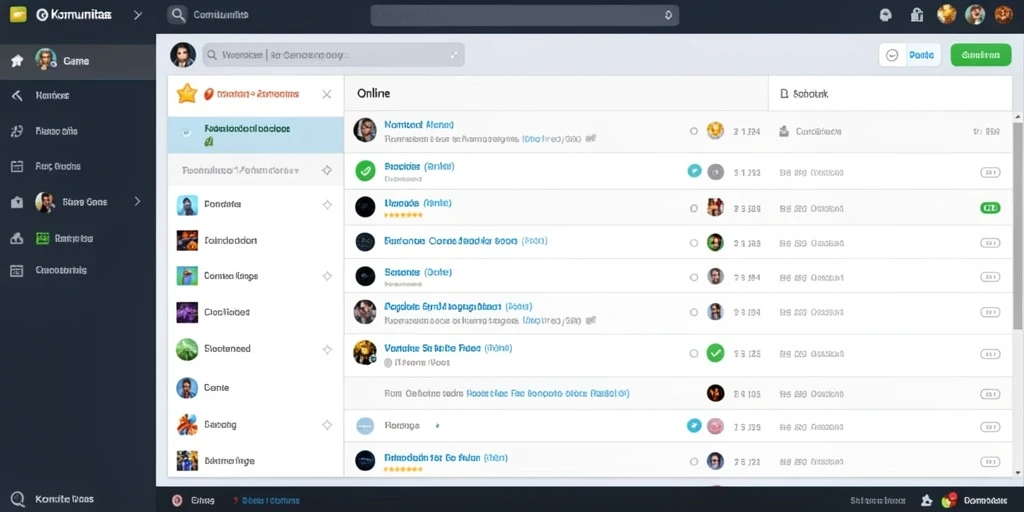Select the radio circle beside green checkmark status
The width and height of the screenshot is (1024, 512).
694,354
